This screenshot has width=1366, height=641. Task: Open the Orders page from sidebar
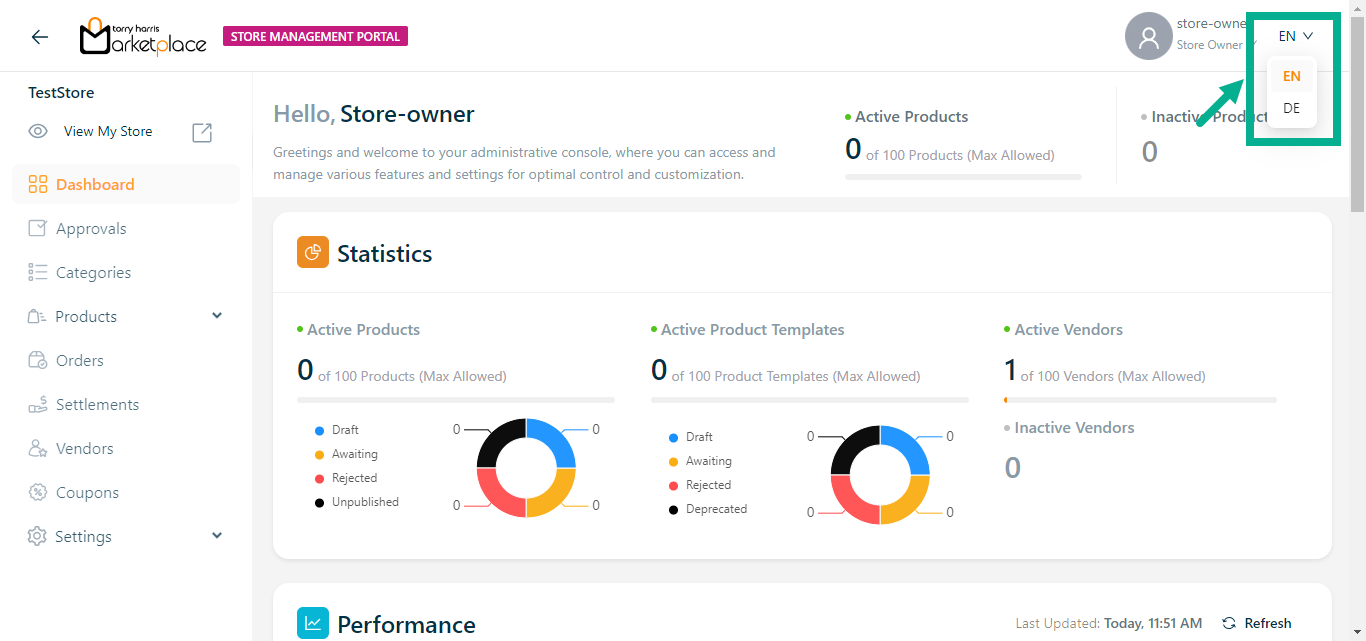pos(79,360)
